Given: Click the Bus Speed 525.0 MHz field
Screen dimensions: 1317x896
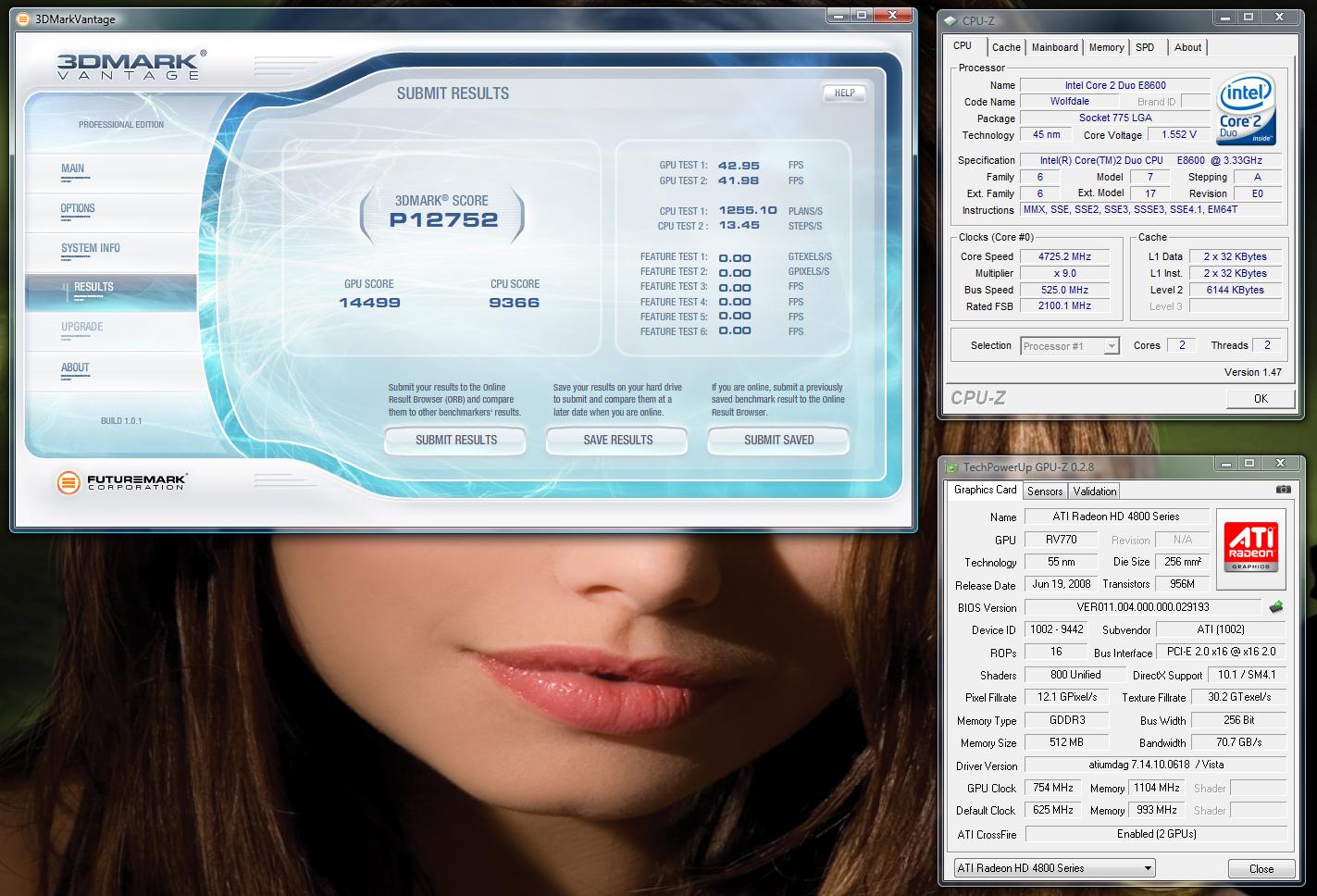Looking at the screenshot, I should (x=1064, y=290).
